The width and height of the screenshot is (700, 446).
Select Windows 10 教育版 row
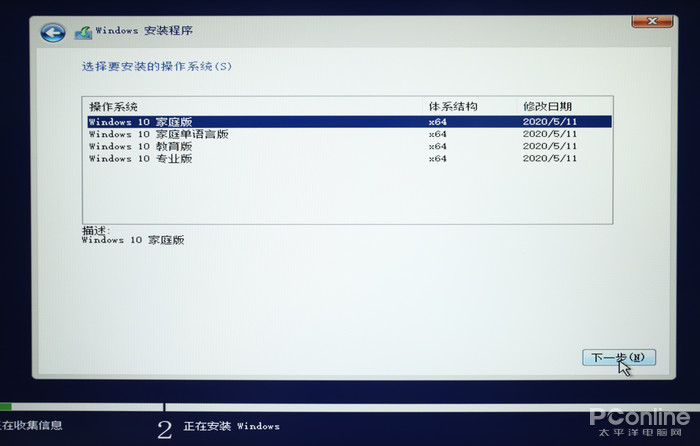point(350,146)
